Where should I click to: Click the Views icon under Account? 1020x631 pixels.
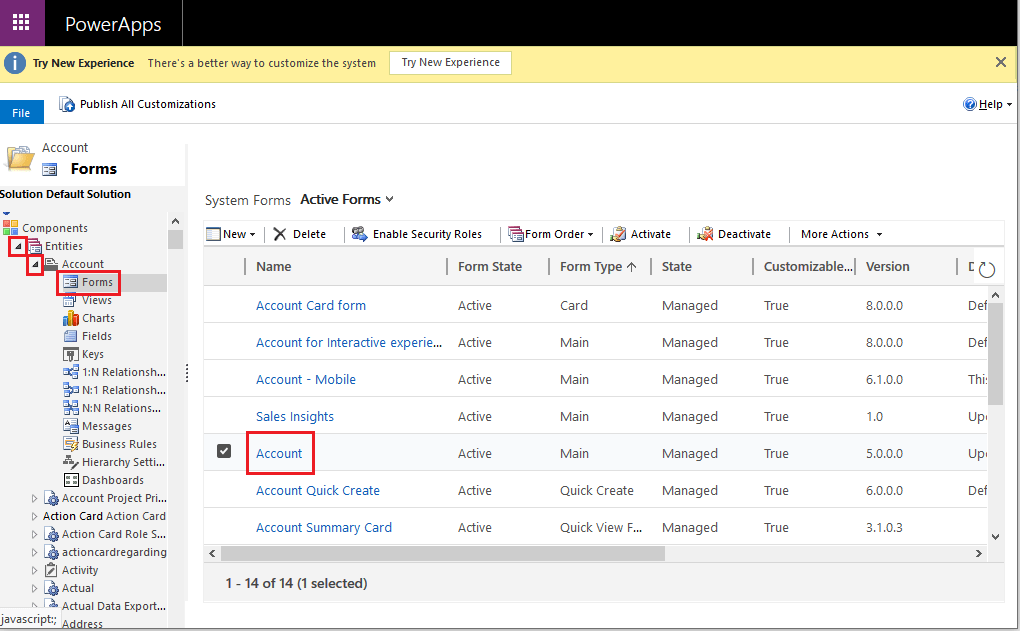coord(70,300)
